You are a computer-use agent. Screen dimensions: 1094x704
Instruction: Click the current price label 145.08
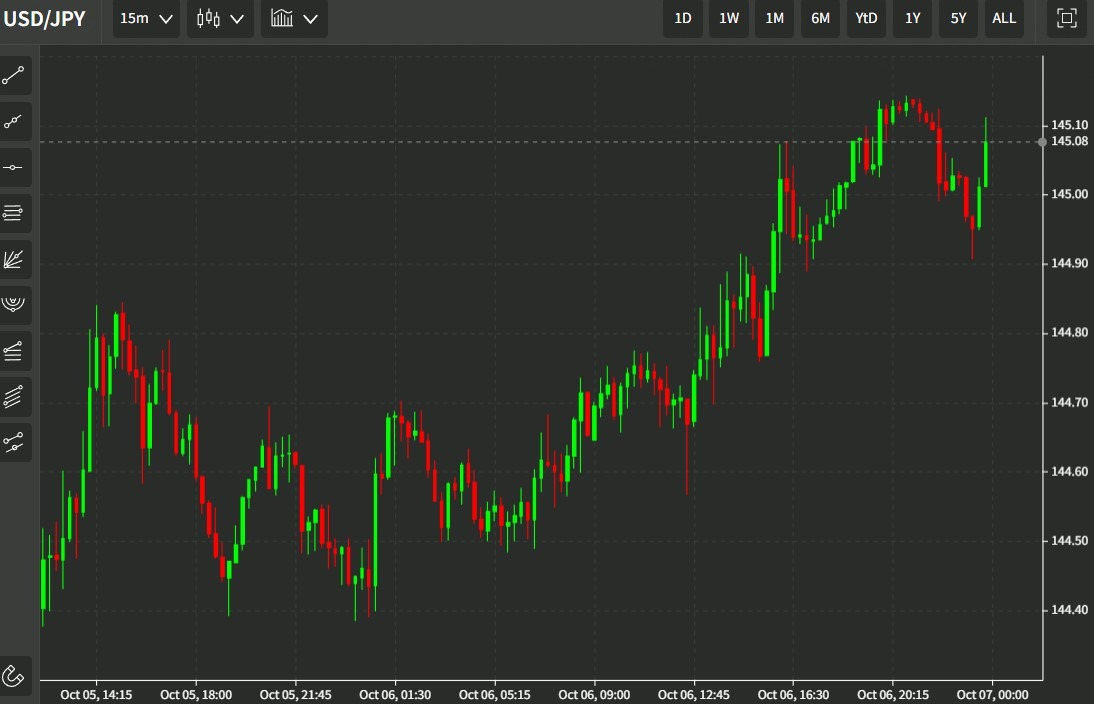pos(1069,141)
